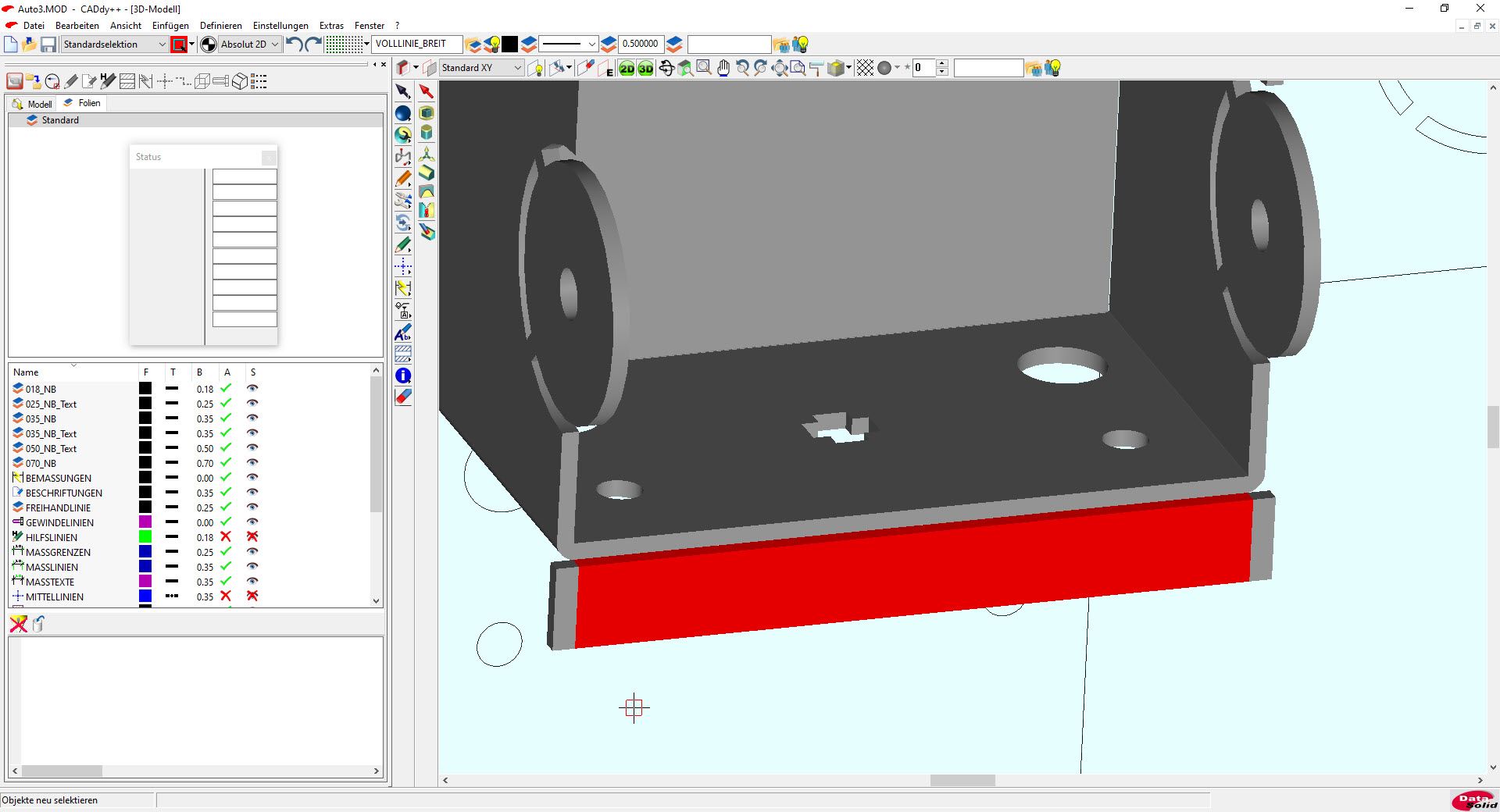
Task: Click the undo arrow icon
Action: (x=294, y=45)
